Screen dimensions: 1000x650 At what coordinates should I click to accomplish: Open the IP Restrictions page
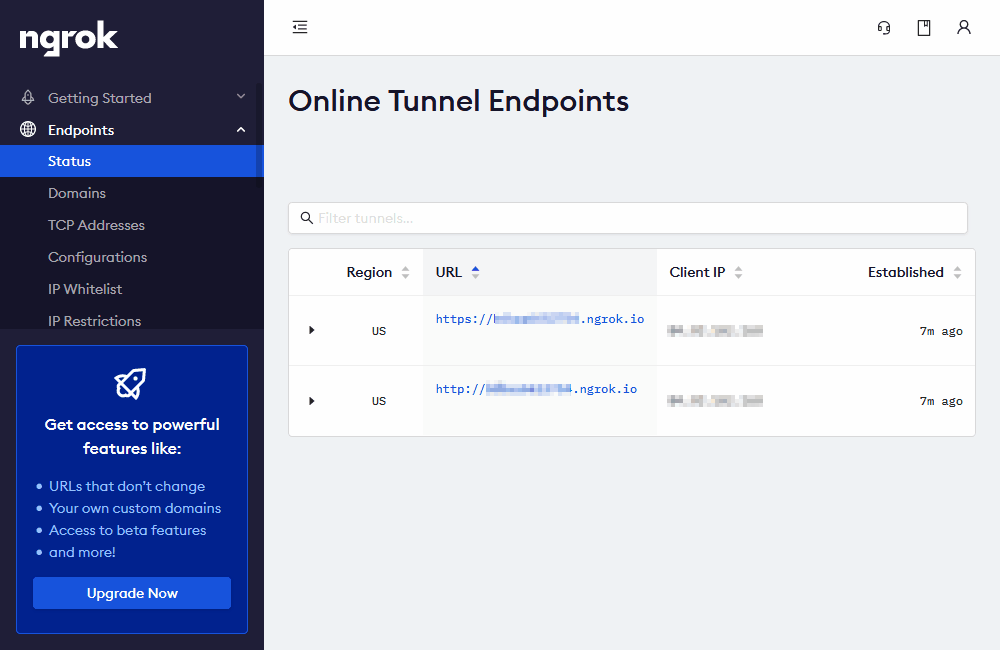(x=94, y=321)
